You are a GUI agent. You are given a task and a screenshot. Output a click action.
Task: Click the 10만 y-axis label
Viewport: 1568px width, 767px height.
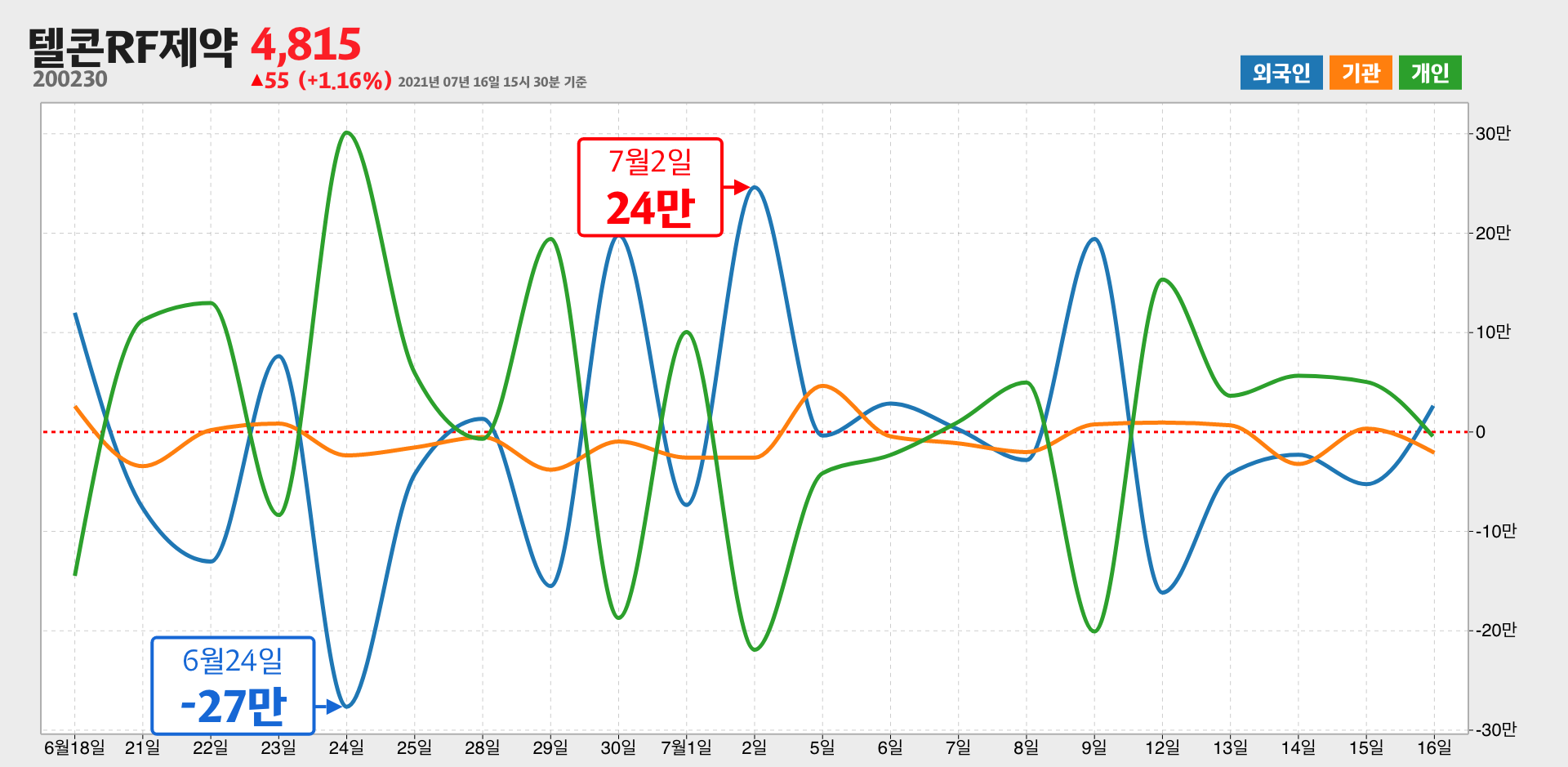click(x=1494, y=332)
